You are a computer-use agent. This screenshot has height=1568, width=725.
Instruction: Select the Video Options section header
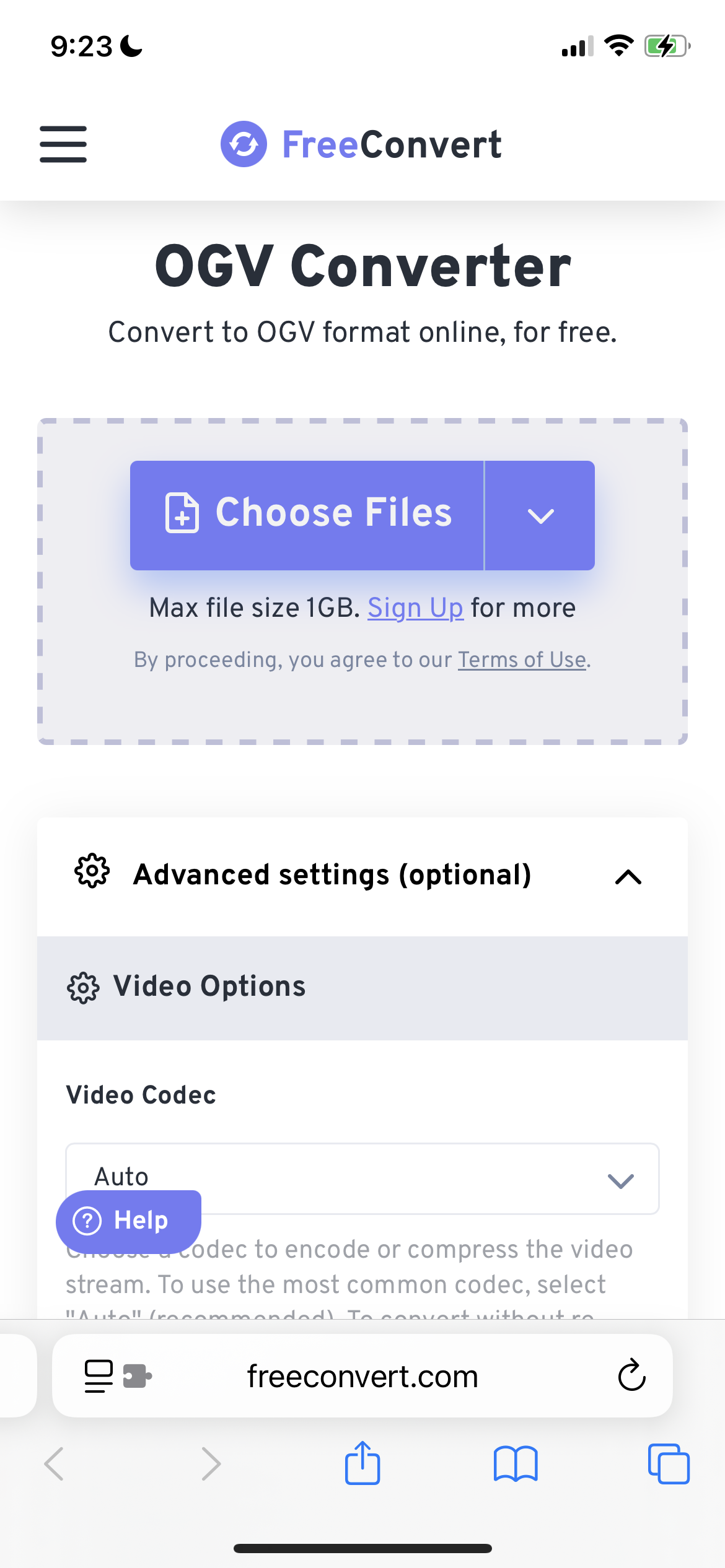click(362, 988)
